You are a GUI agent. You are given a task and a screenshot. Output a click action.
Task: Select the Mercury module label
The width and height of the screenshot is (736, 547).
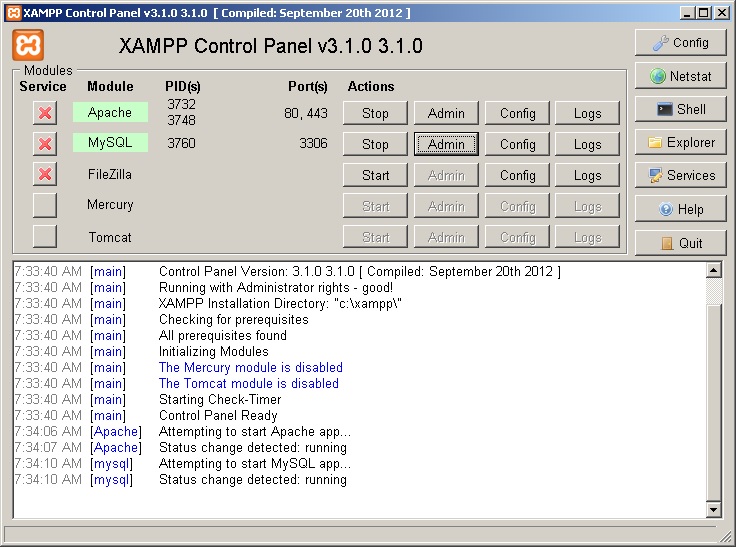point(110,205)
